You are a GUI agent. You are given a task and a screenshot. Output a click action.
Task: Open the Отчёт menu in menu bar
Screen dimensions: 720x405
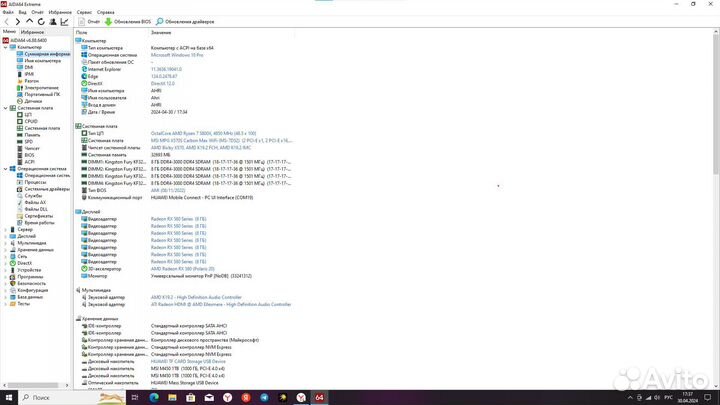[37, 12]
